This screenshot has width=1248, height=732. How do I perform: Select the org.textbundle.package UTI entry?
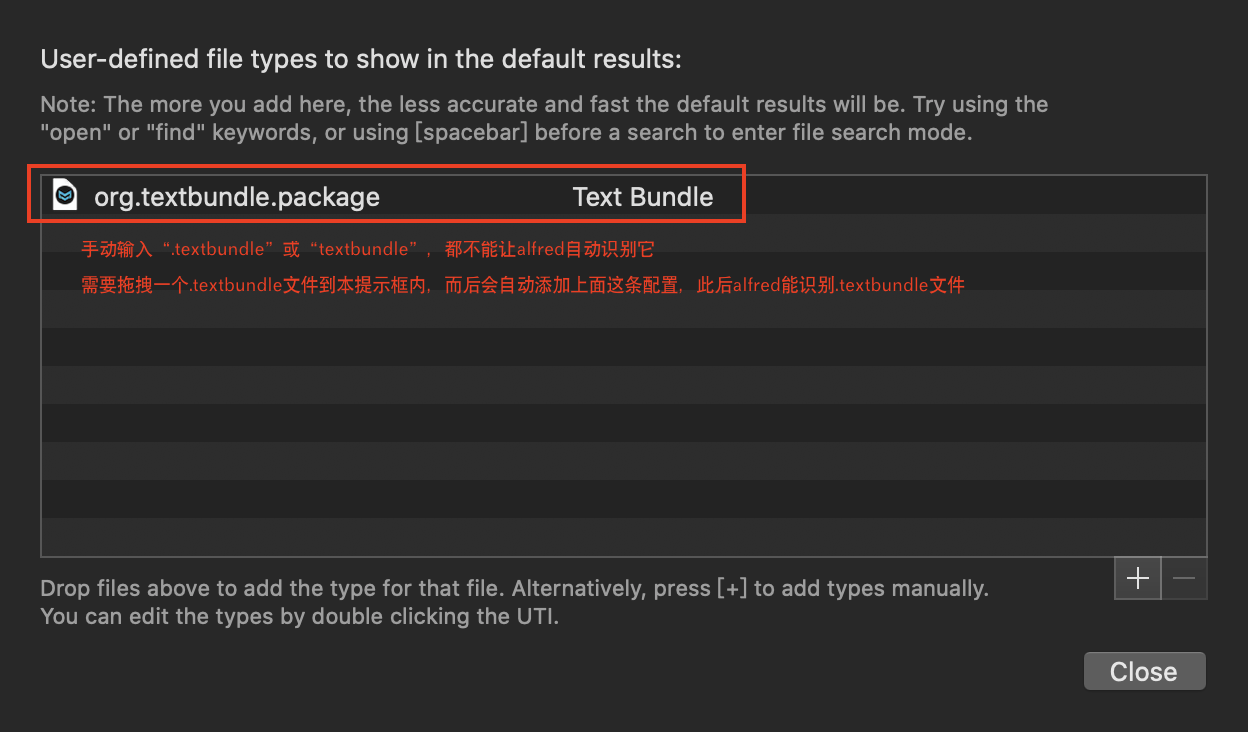tap(237, 197)
